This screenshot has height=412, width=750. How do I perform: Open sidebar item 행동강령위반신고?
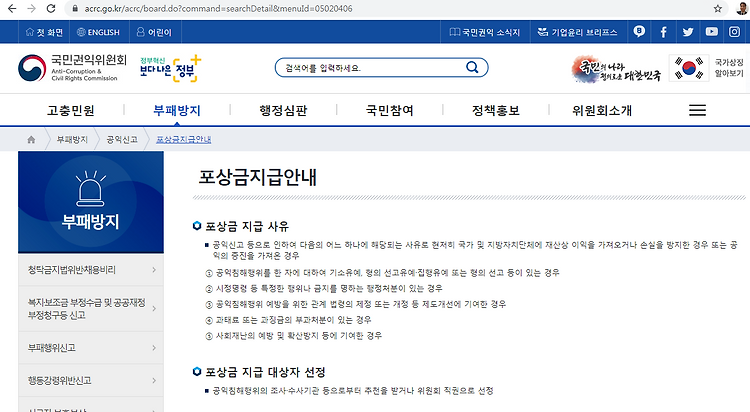point(59,380)
